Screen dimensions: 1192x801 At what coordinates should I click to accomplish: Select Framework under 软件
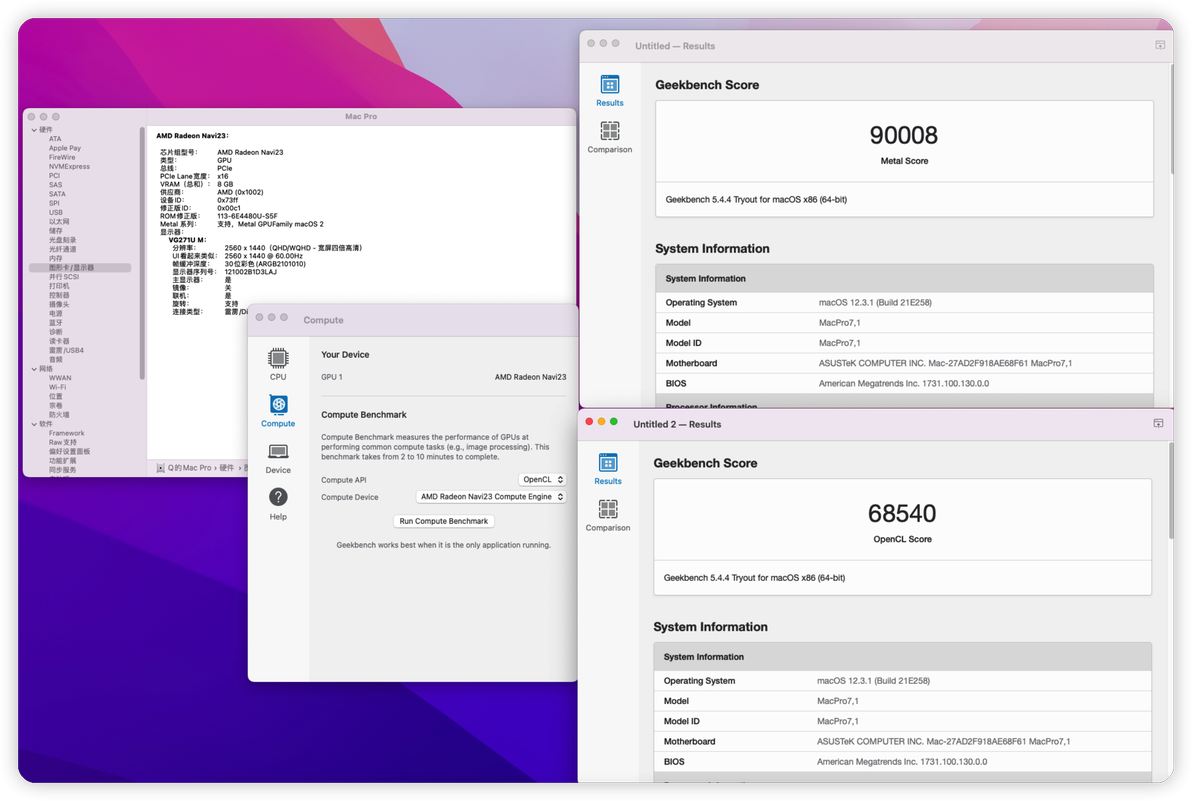[67, 433]
